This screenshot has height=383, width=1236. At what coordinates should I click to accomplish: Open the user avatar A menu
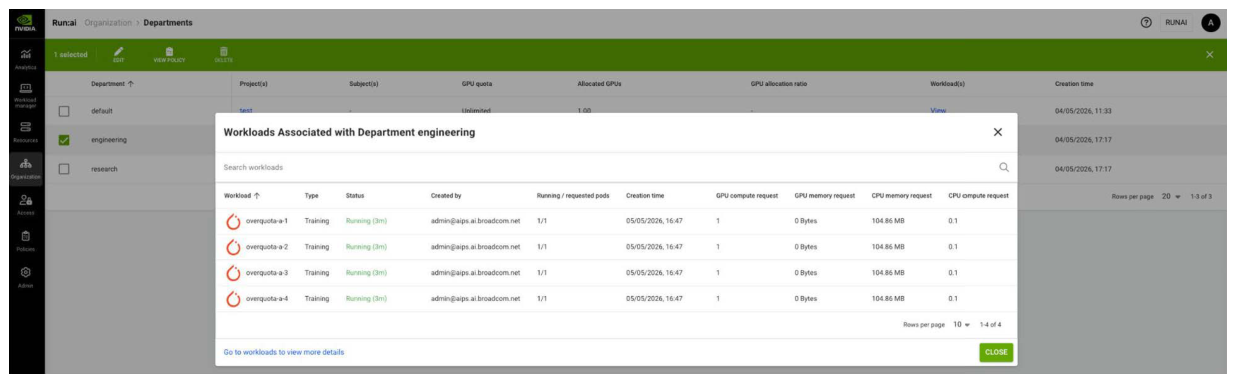point(1211,23)
